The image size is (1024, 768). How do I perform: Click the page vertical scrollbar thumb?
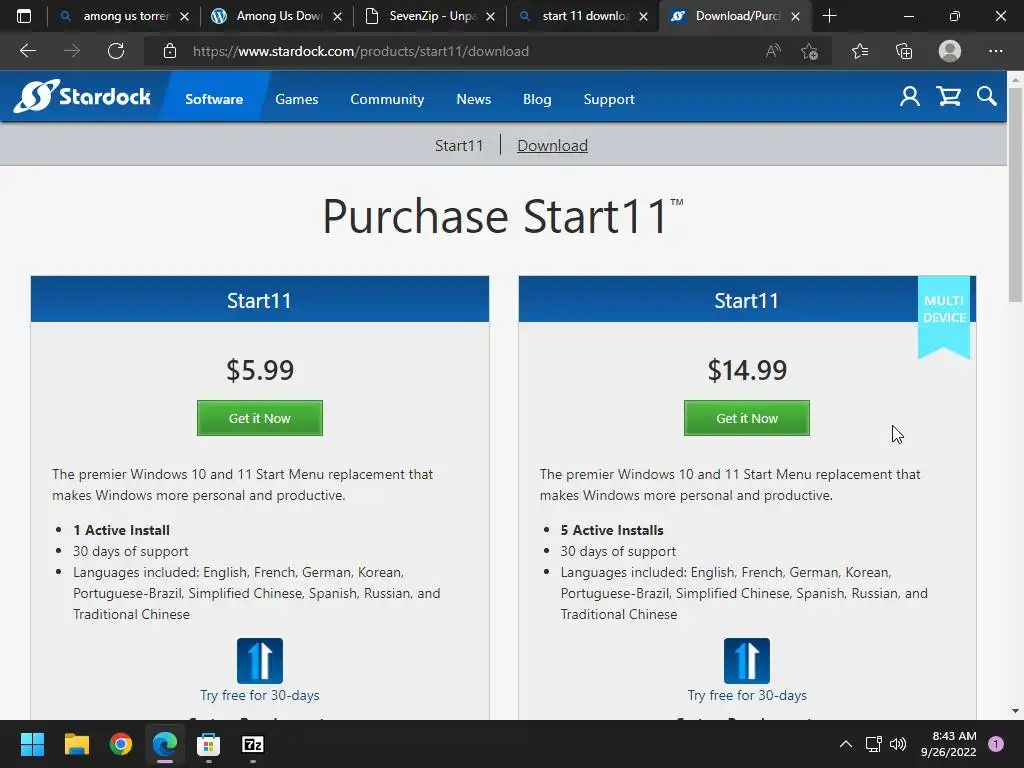pyautogui.click(x=1016, y=193)
